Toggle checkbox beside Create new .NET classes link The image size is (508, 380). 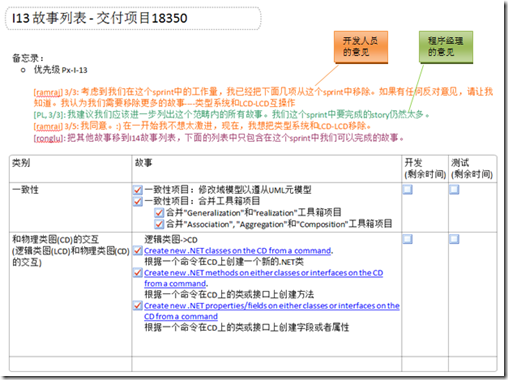(138, 250)
